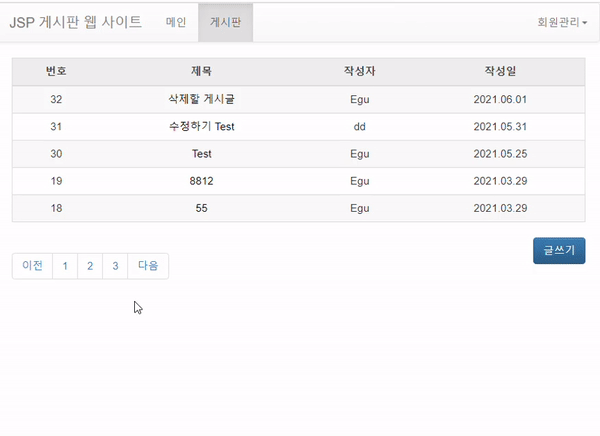The height and width of the screenshot is (436, 600).
Task: Open the post titled 수정하기 Test
Action: click(x=202, y=127)
